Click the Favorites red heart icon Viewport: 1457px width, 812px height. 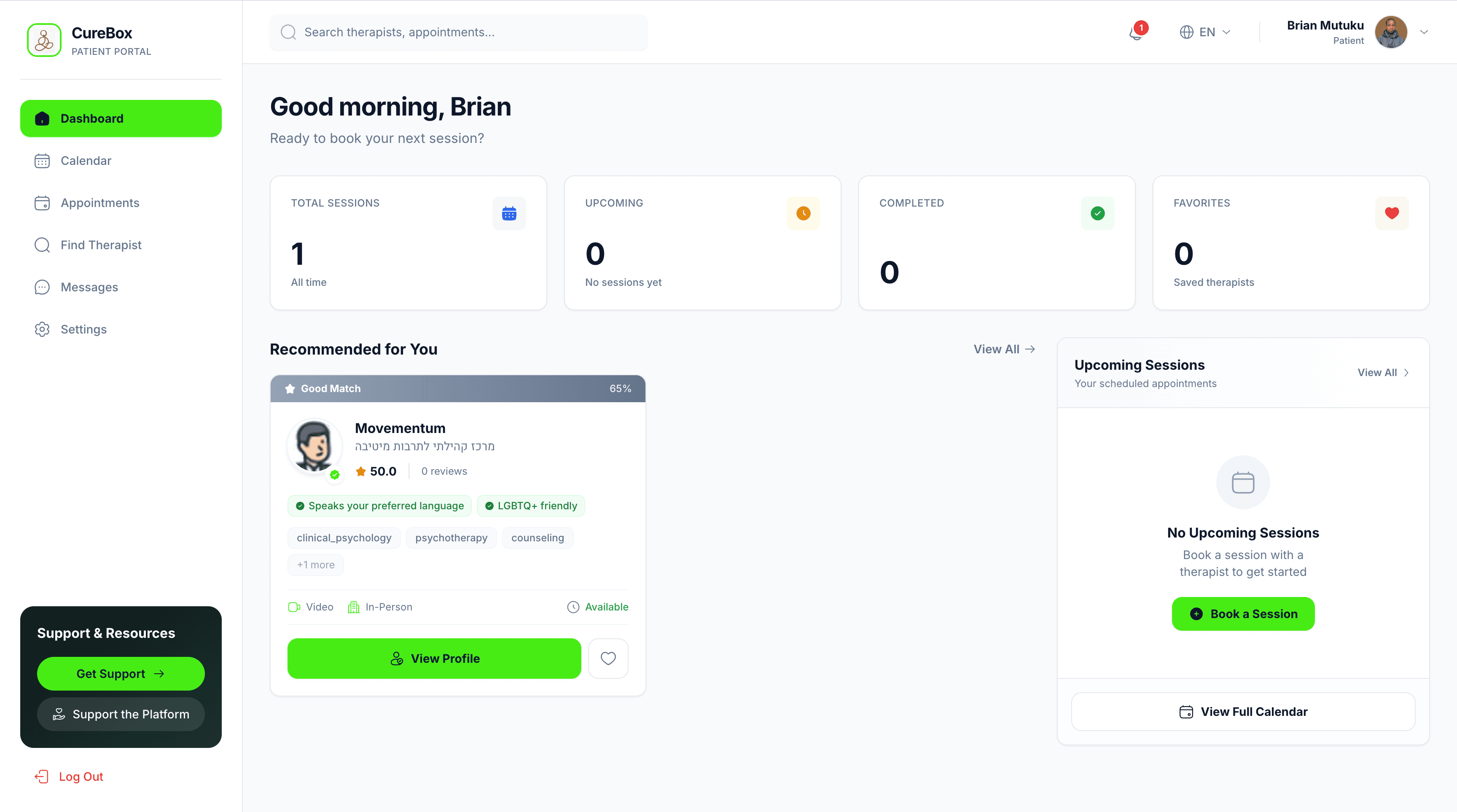point(1391,213)
